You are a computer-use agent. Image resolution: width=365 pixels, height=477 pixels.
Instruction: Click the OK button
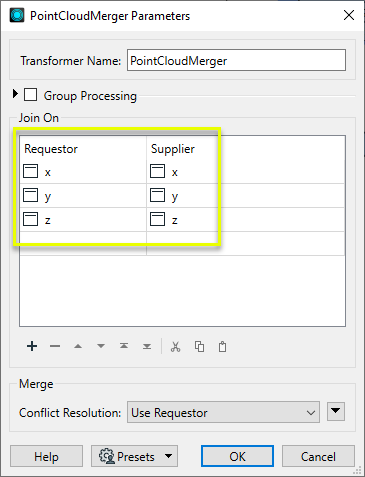(x=237, y=456)
